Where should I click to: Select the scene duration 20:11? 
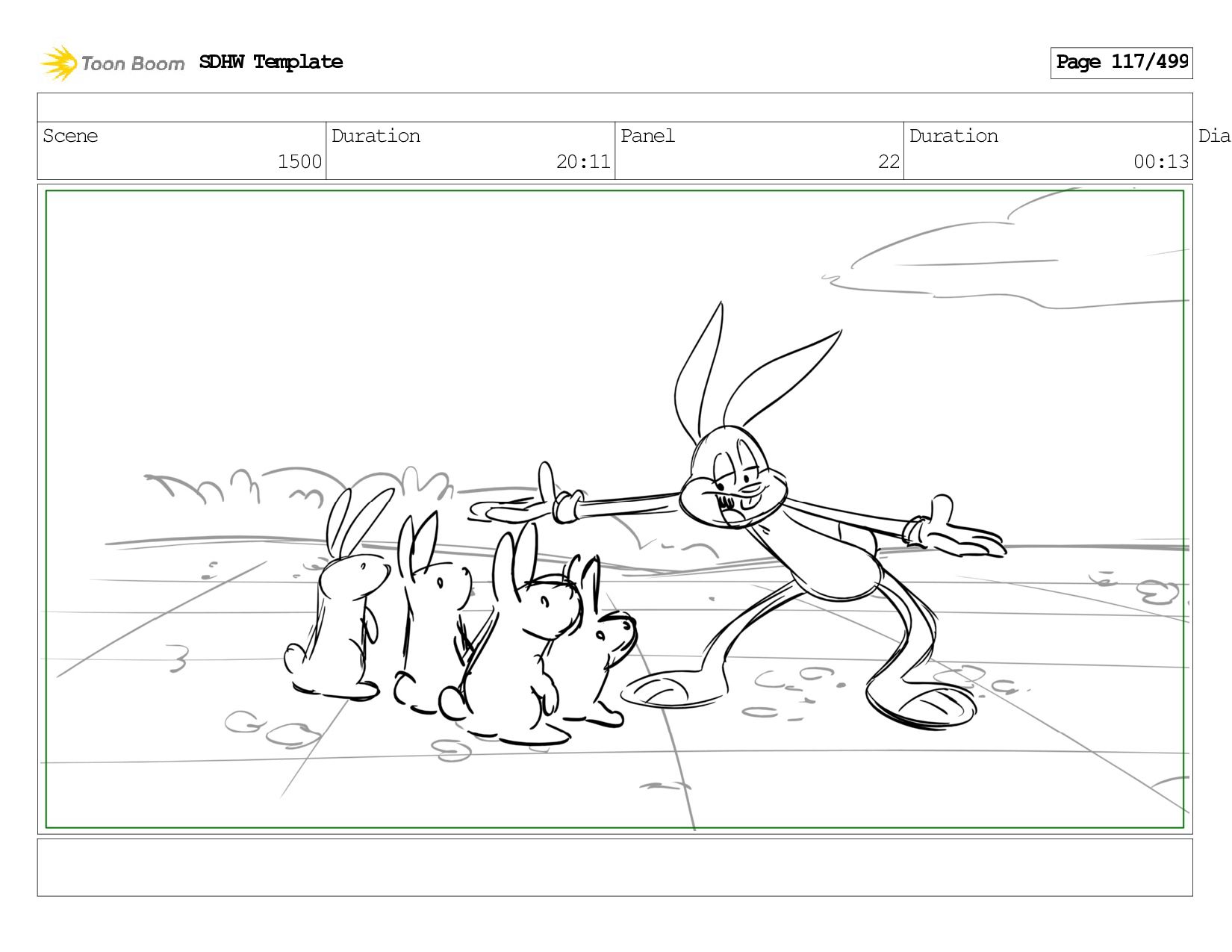pyautogui.click(x=583, y=162)
